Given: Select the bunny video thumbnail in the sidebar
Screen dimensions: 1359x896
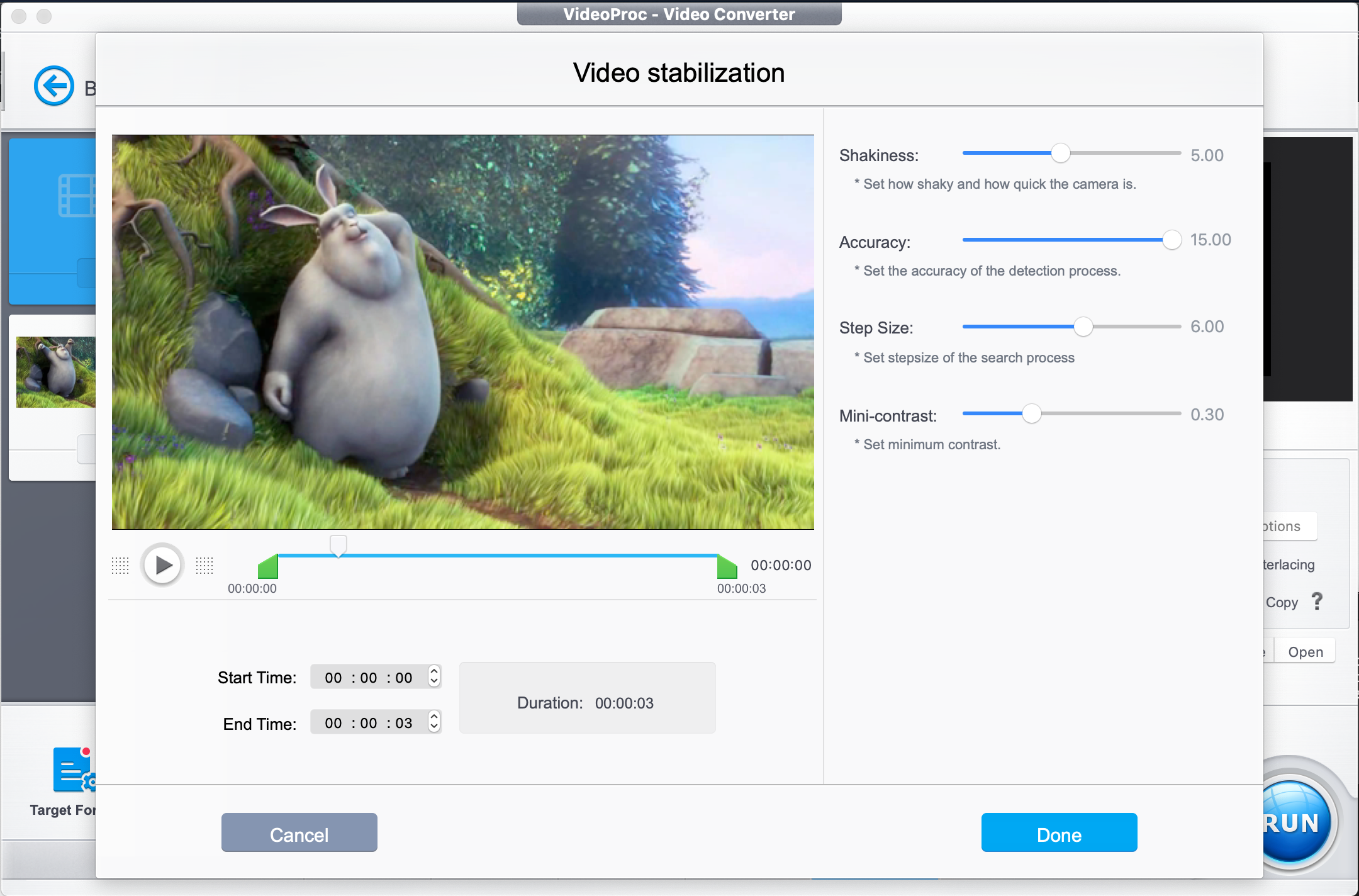Looking at the screenshot, I should [x=56, y=372].
